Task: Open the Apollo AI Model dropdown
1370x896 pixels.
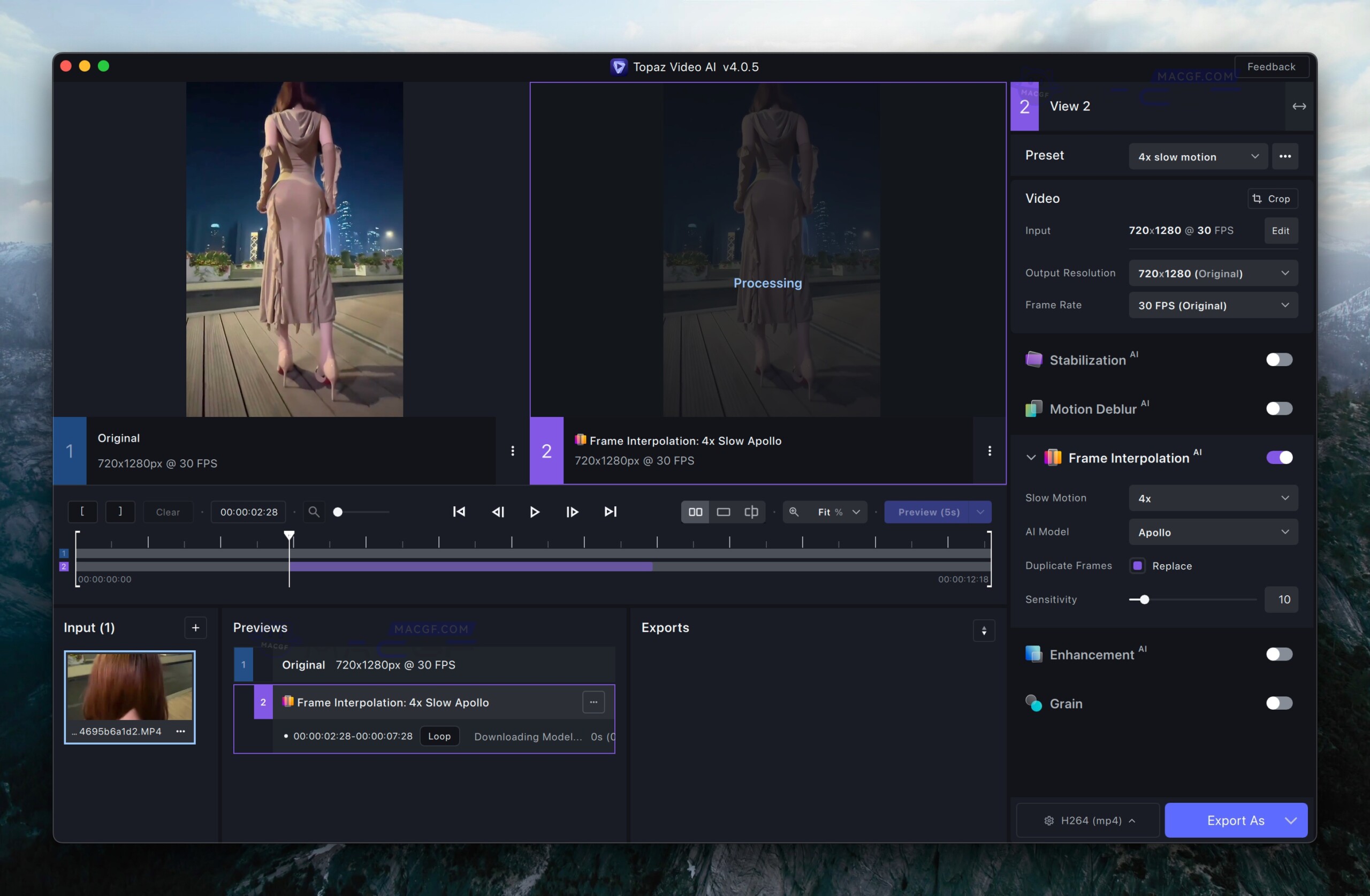Action: click(1212, 532)
